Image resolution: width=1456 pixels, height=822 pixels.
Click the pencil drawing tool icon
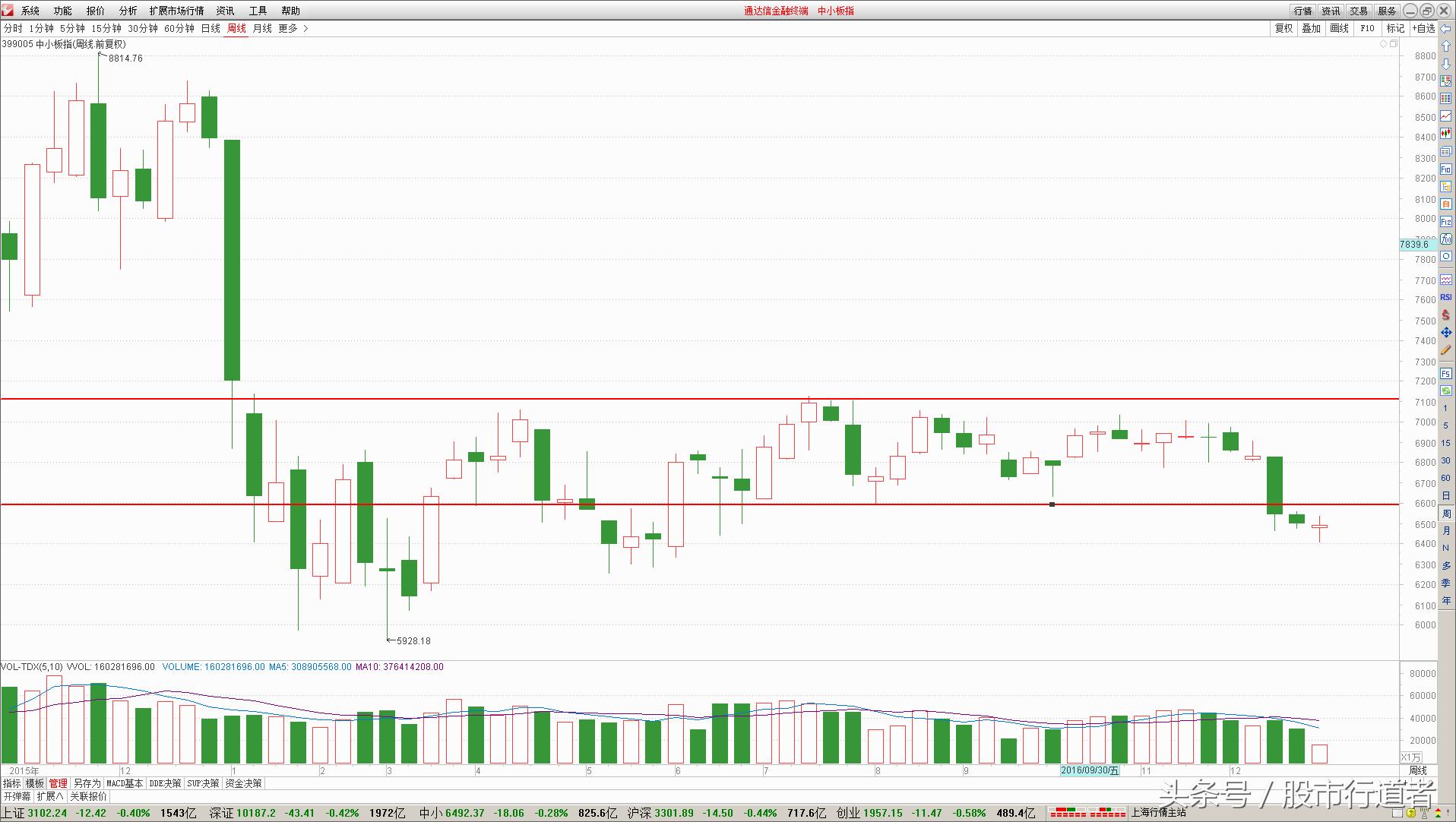pyautogui.click(x=1446, y=350)
